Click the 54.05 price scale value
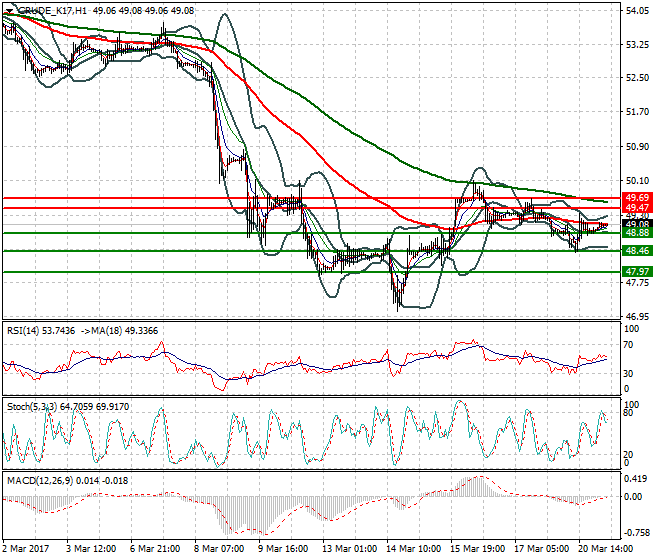The width and height of the screenshot is (660, 560). [x=637, y=11]
